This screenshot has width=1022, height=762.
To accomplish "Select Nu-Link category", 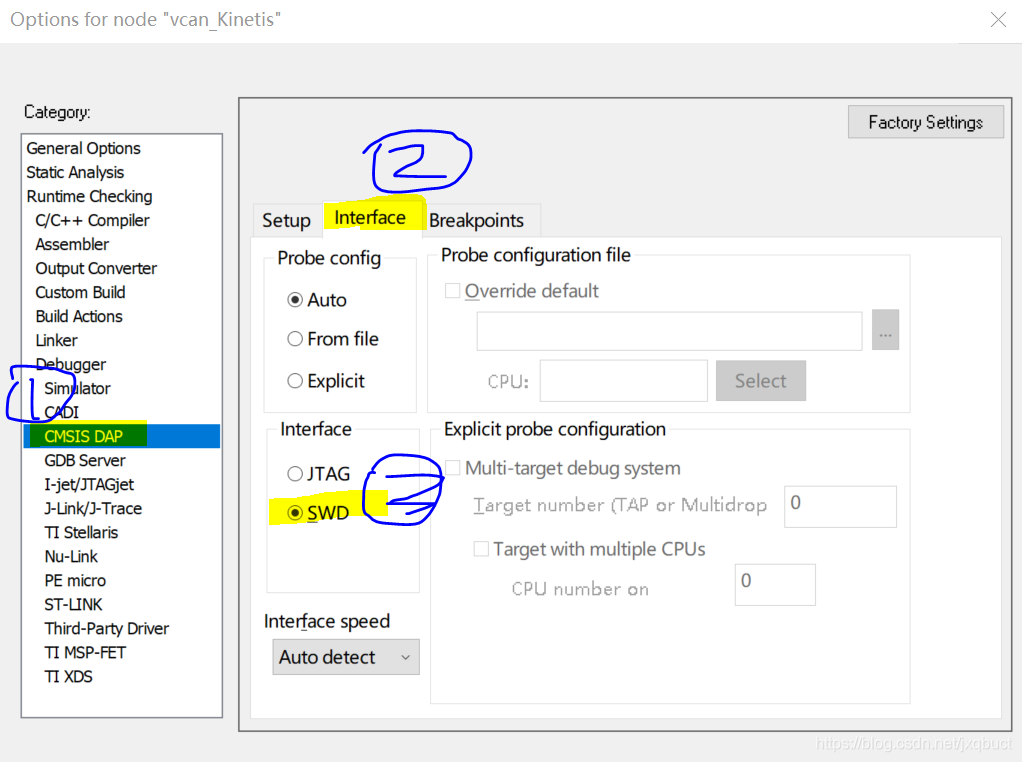I will coord(70,557).
